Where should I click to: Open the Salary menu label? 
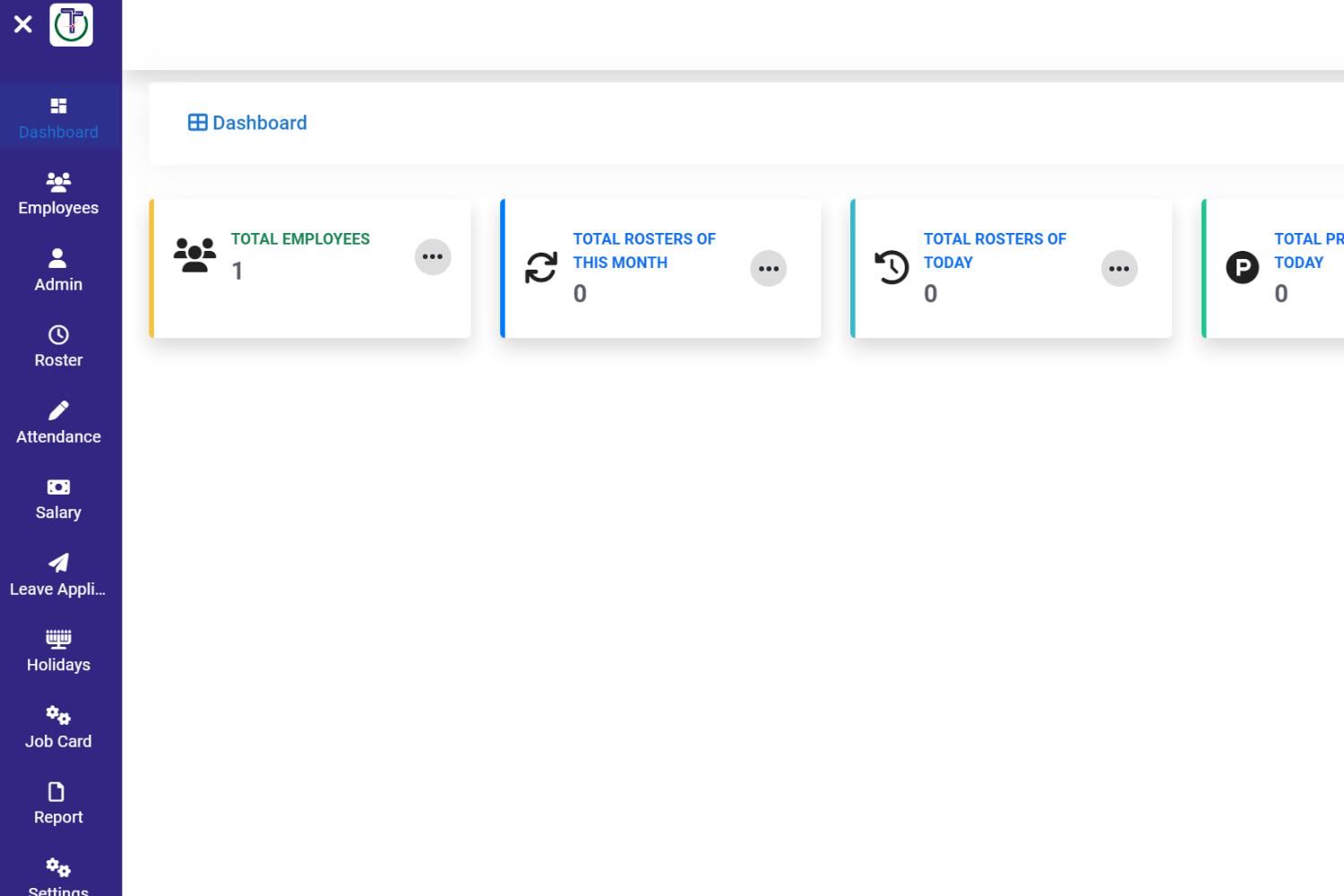tap(58, 513)
